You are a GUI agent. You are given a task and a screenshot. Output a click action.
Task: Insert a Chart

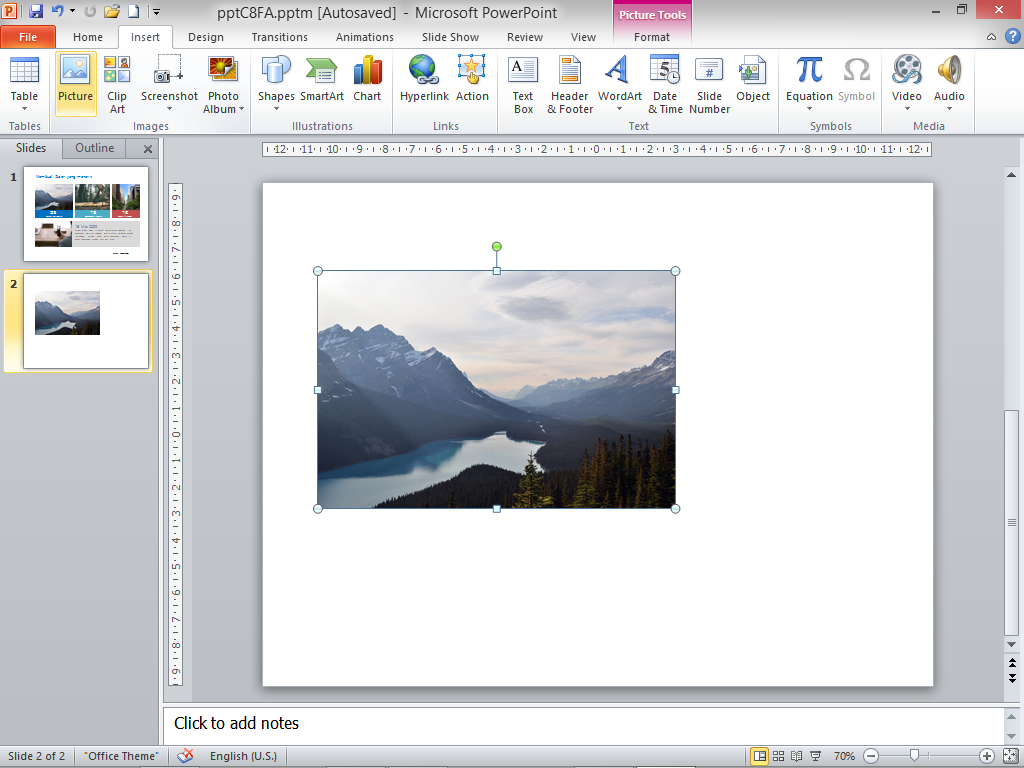pos(367,80)
